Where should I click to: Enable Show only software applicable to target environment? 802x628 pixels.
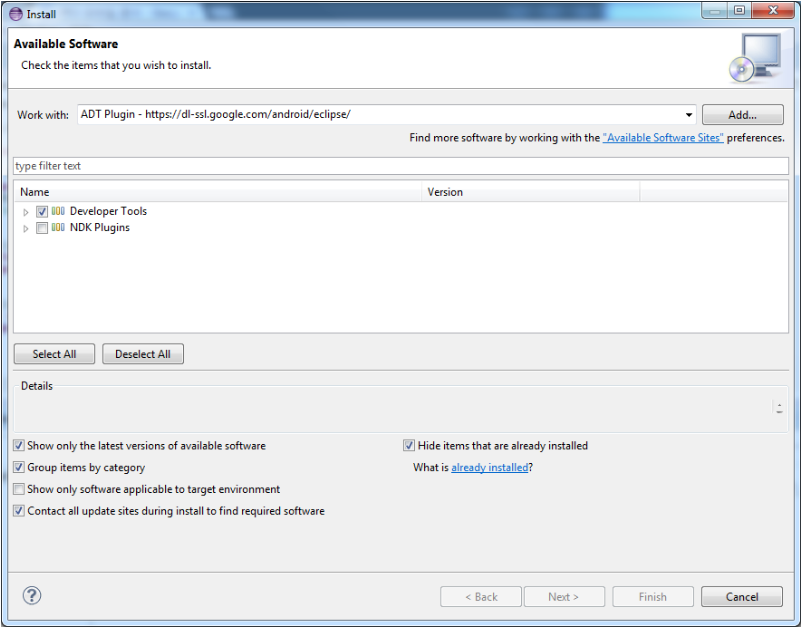19,490
